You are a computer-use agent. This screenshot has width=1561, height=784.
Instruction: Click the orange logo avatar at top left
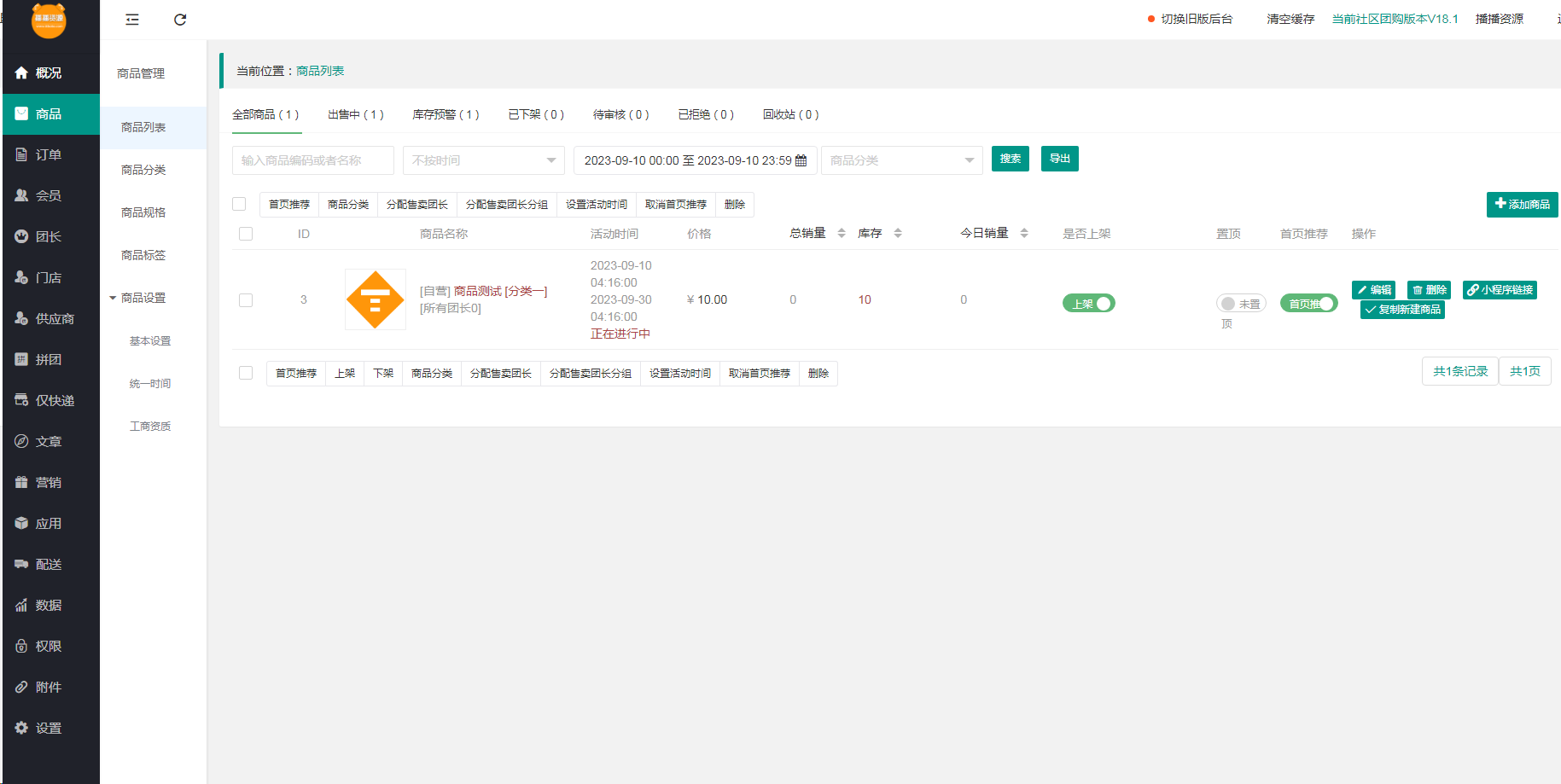pos(49,20)
